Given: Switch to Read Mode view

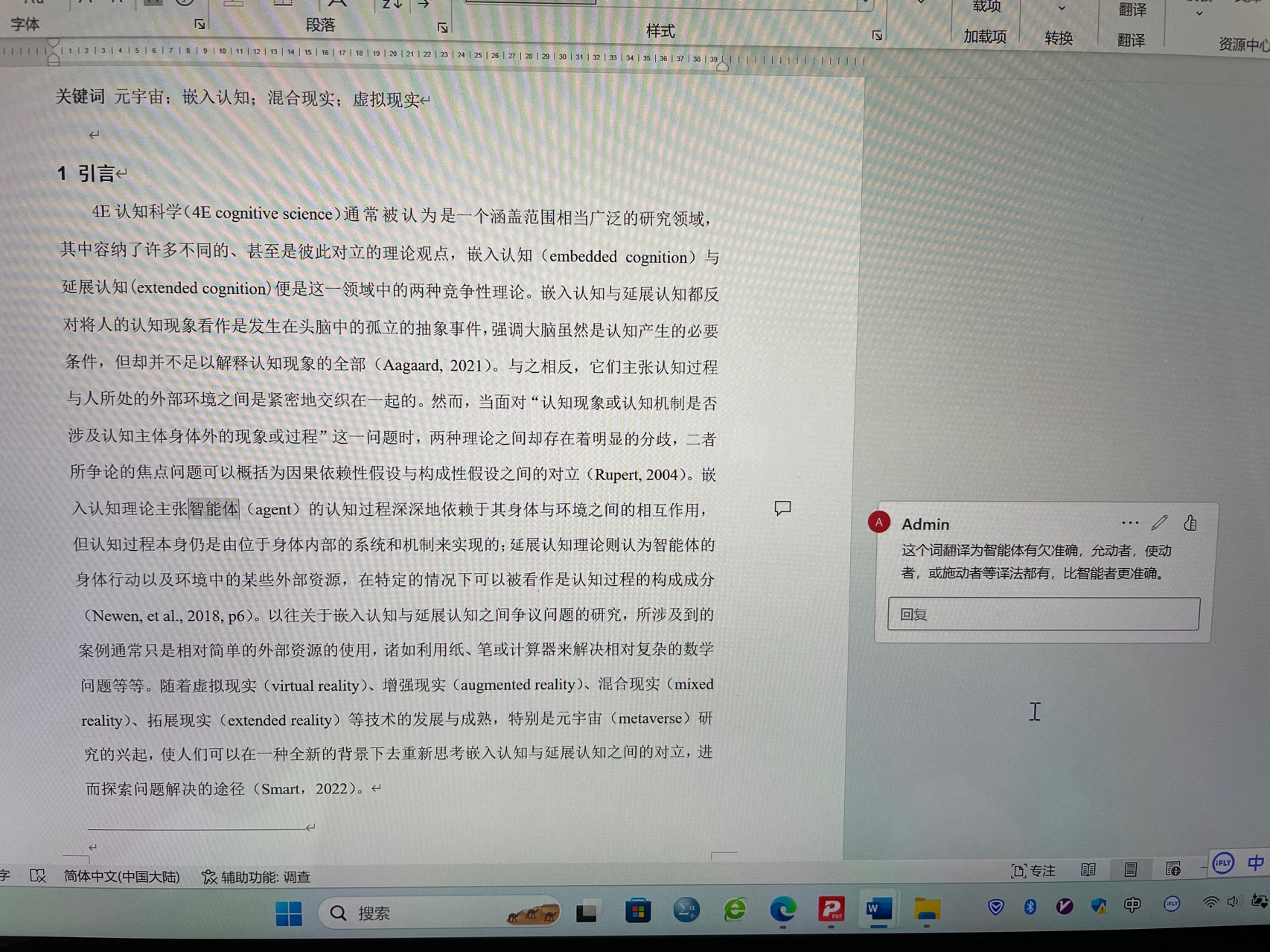Looking at the screenshot, I should coord(1088,869).
